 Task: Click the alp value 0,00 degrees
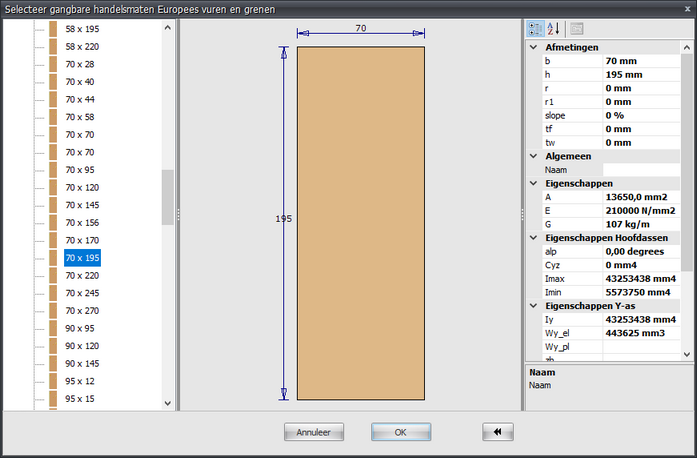pyautogui.click(x=641, y=251)
